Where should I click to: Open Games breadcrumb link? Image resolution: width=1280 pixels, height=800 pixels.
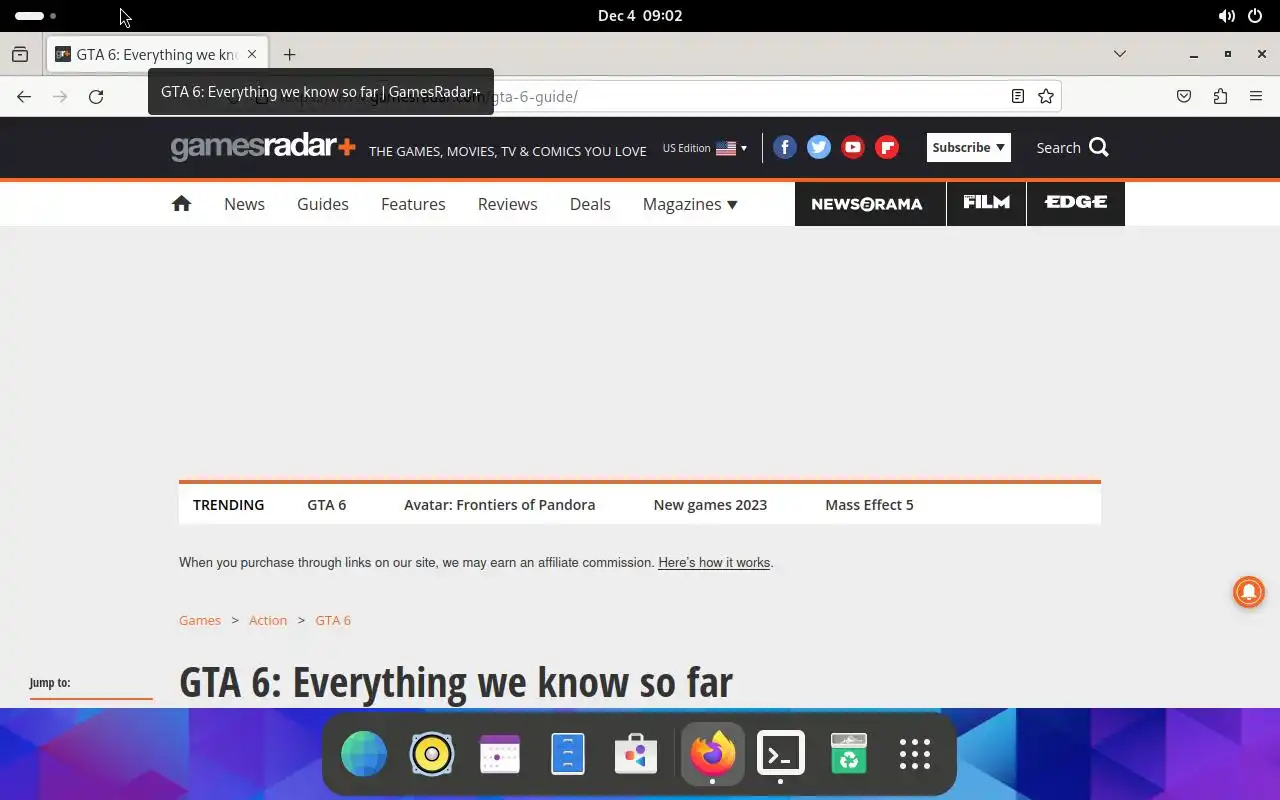coord(200,620)
